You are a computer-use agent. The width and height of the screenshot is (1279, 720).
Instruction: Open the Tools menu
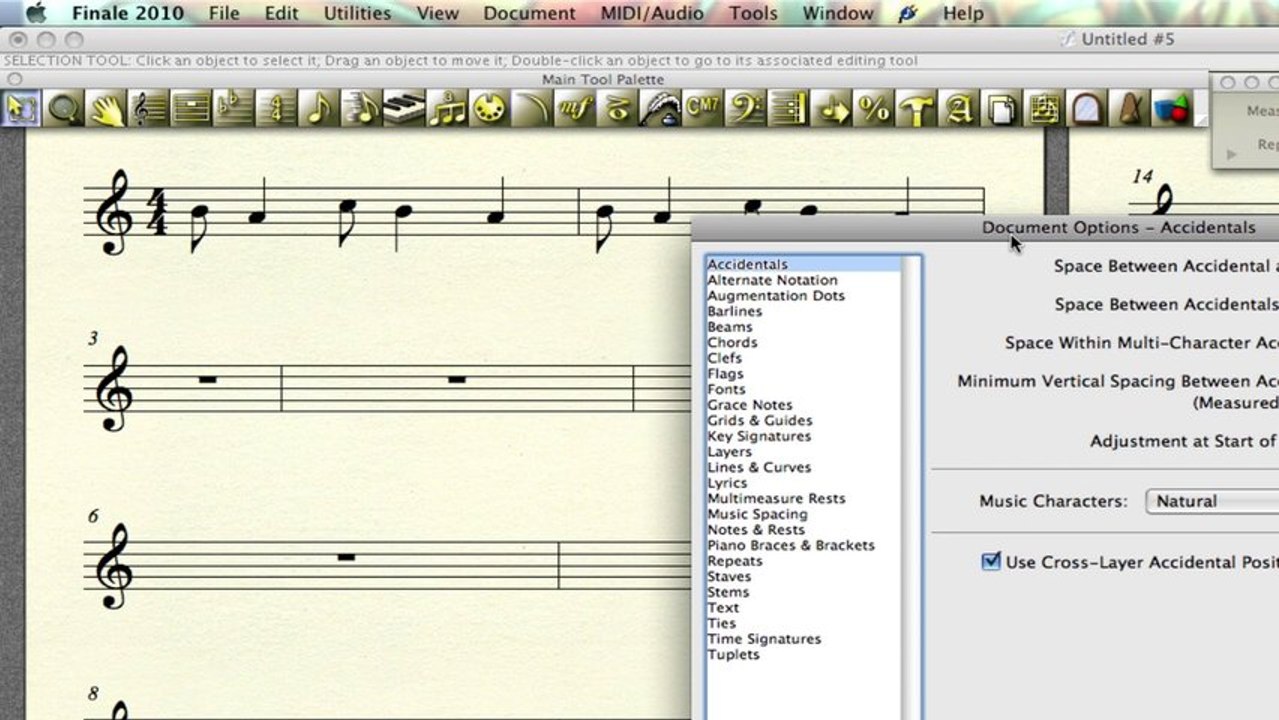[753, 13]
